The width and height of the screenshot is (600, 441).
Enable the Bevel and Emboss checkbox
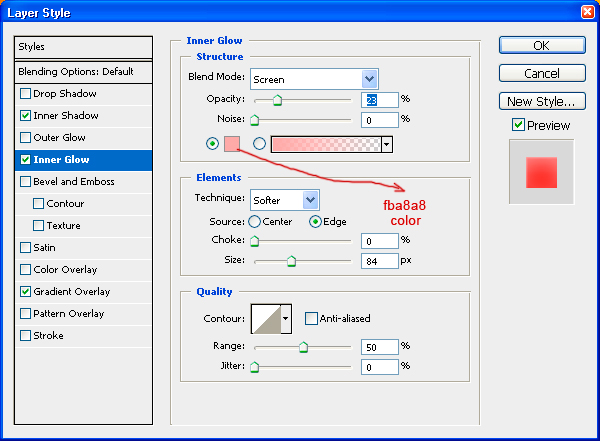click(x=25, y=181)
